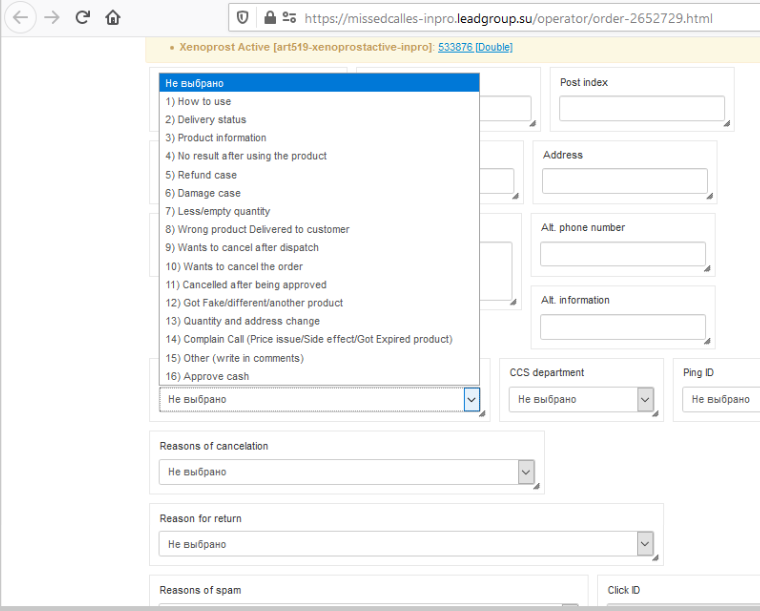
Task: Click the Alt. information field
Action: tap(623, 327)
